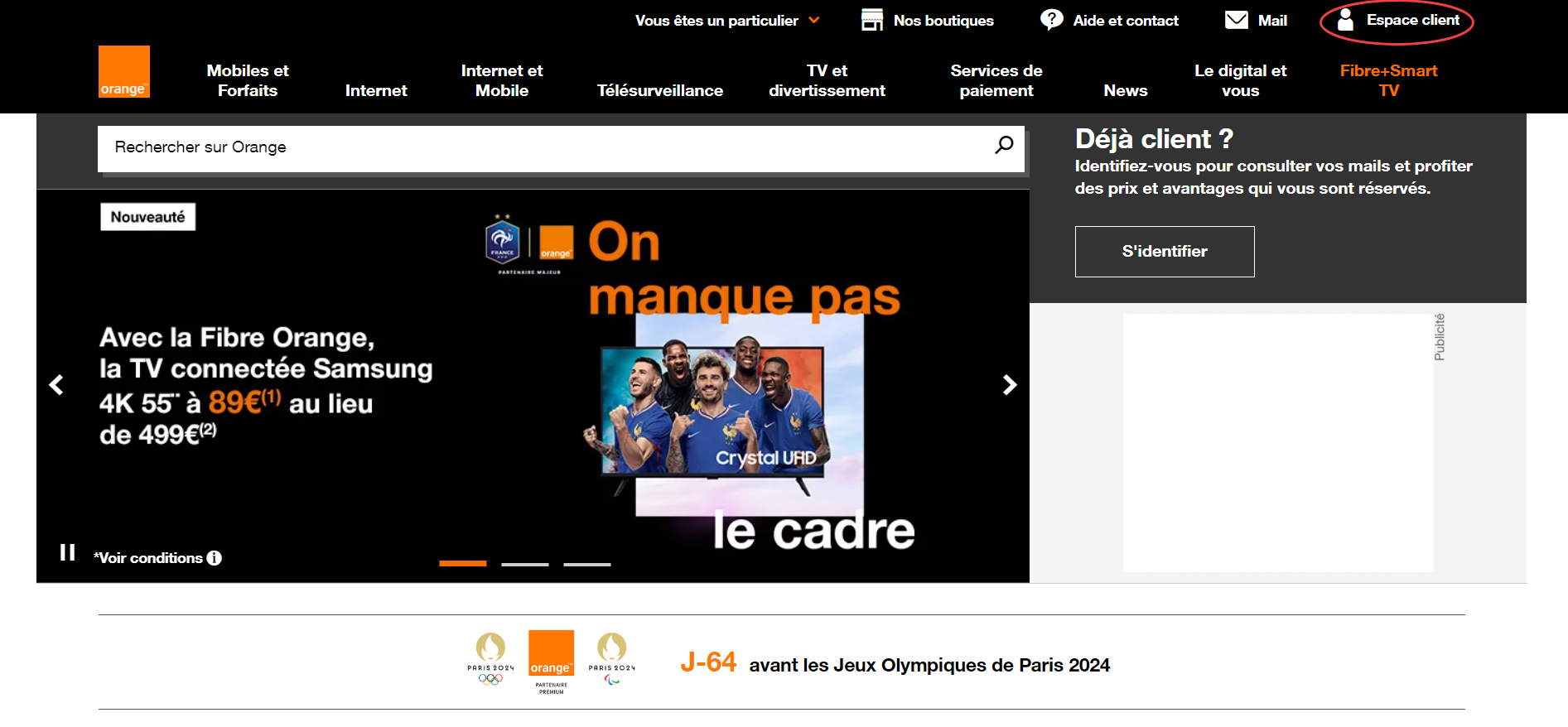
Task: Click the Paris 2024 Olympic logo
Action: tap(490, 660)
